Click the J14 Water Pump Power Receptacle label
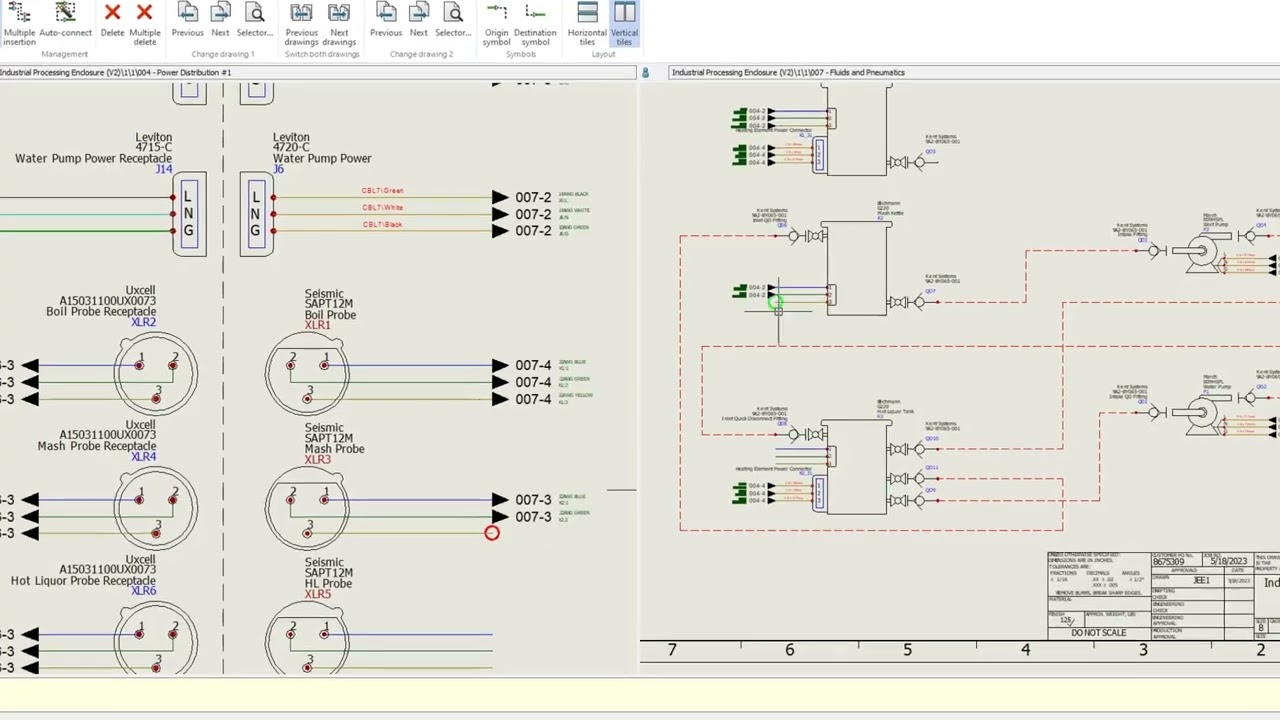Image resolution: width=1280 pixels, height=720 pixels. [164, 169]
